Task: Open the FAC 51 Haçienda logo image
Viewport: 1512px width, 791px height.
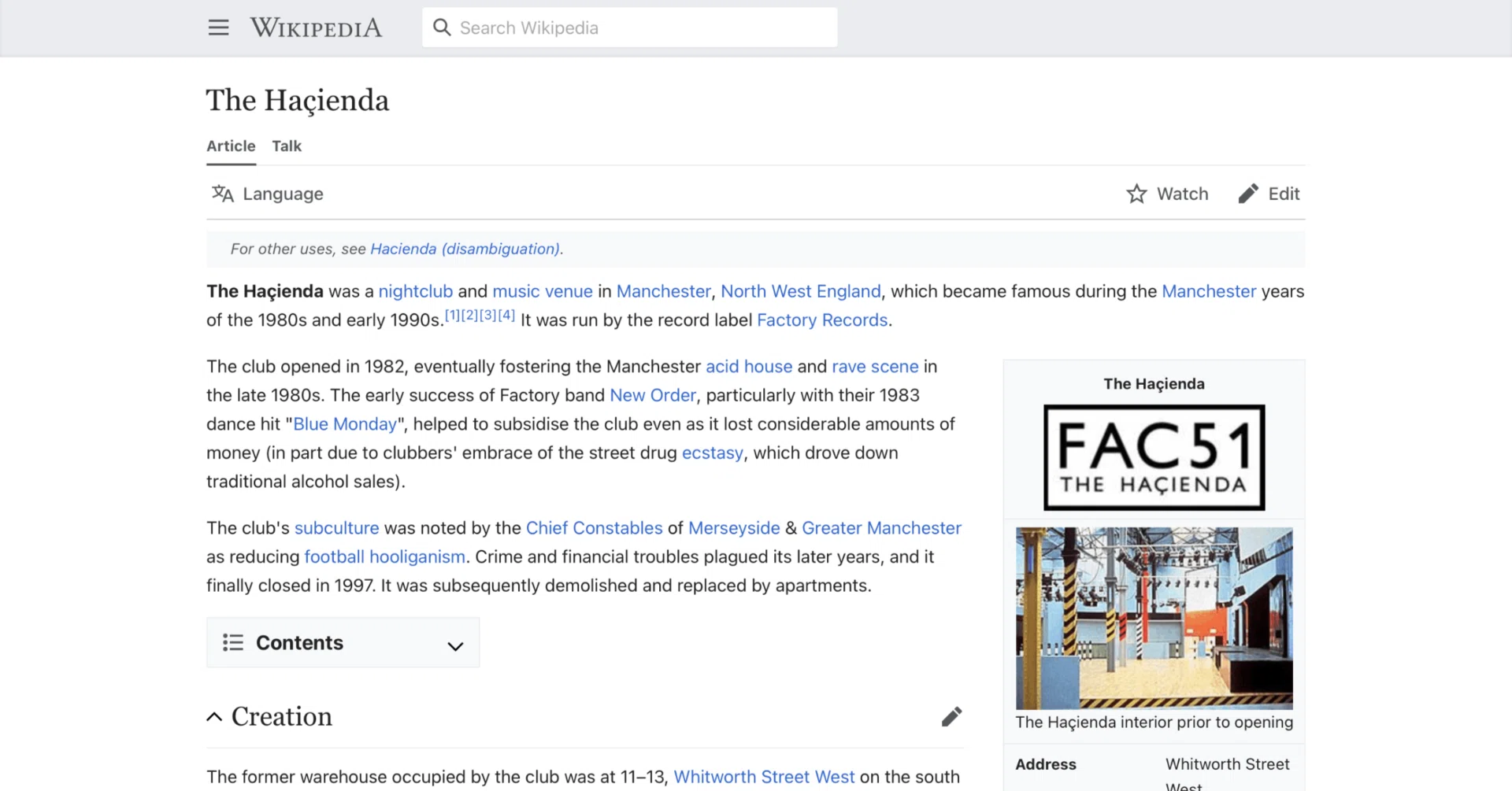Action: pos(1154,457)
